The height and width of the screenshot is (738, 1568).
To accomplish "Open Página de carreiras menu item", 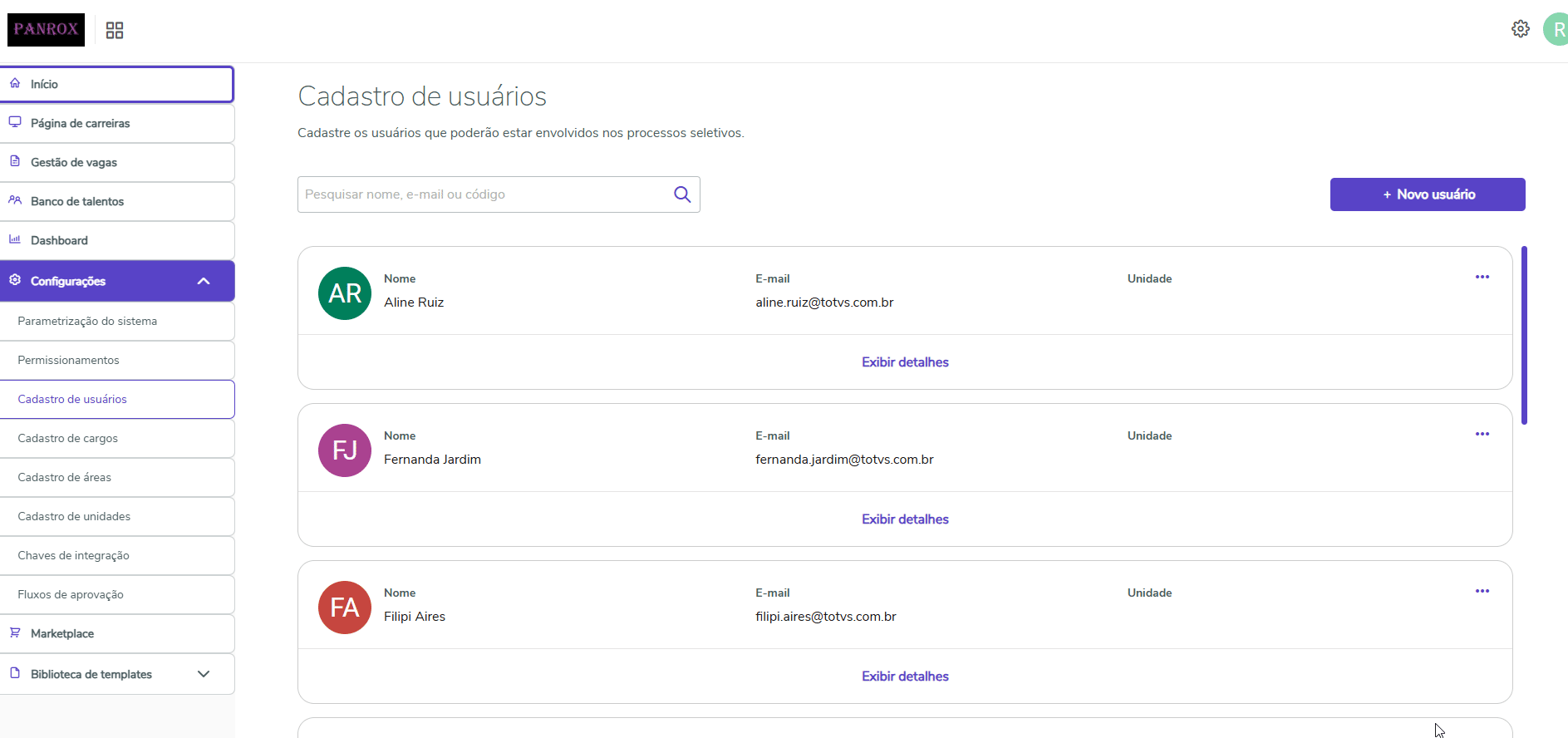I will 117,123.
